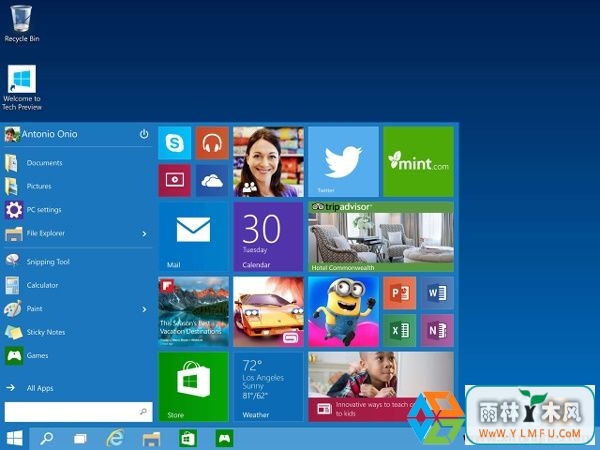The height and width of the screenshot is (450, 600).
Task: Open the Antonio Onio user account
Action: [x=41, y=134]
